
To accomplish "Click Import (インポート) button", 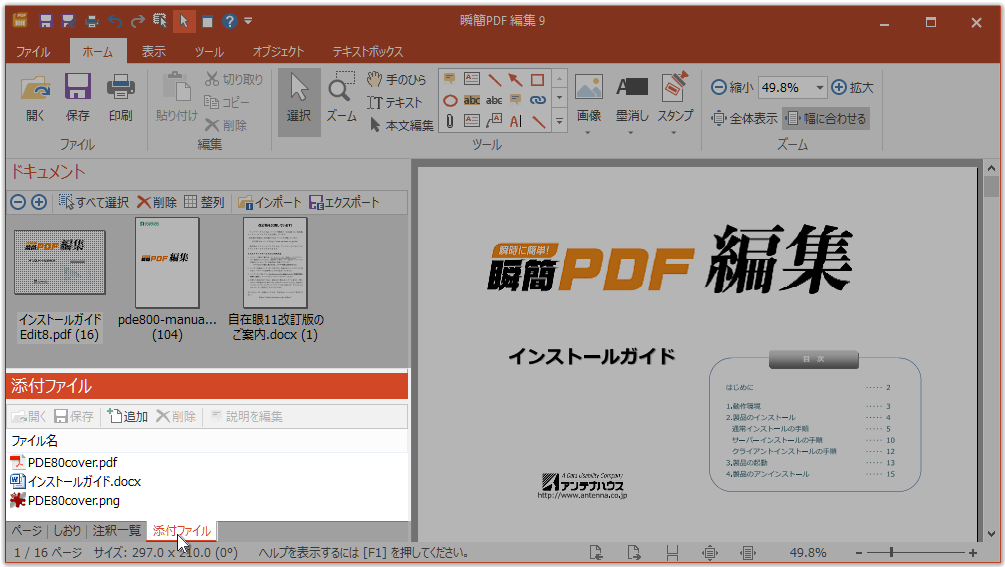I will pyautogui.click(x=269, y=202).
